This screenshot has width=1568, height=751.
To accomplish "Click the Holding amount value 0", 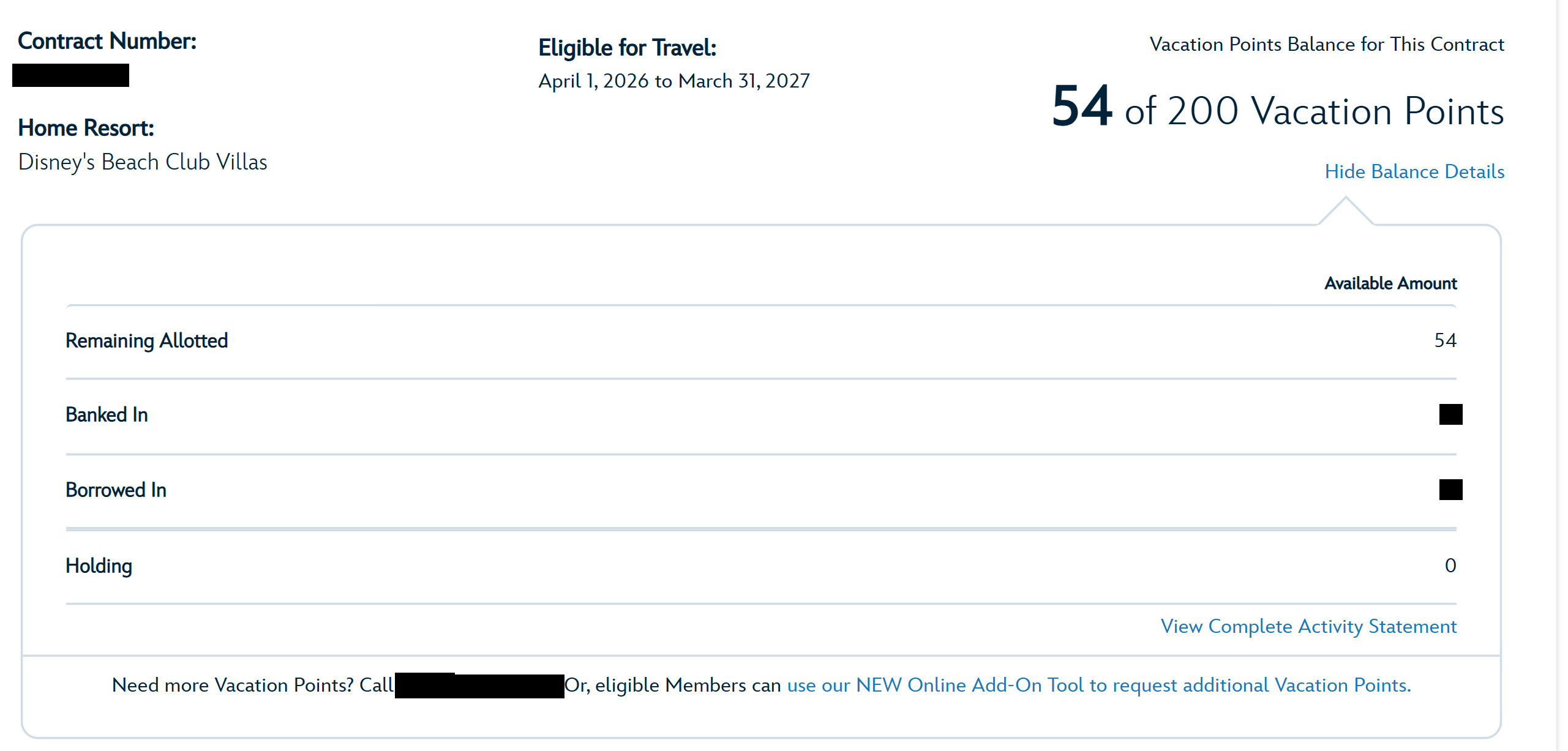I will click(1450, 566).
